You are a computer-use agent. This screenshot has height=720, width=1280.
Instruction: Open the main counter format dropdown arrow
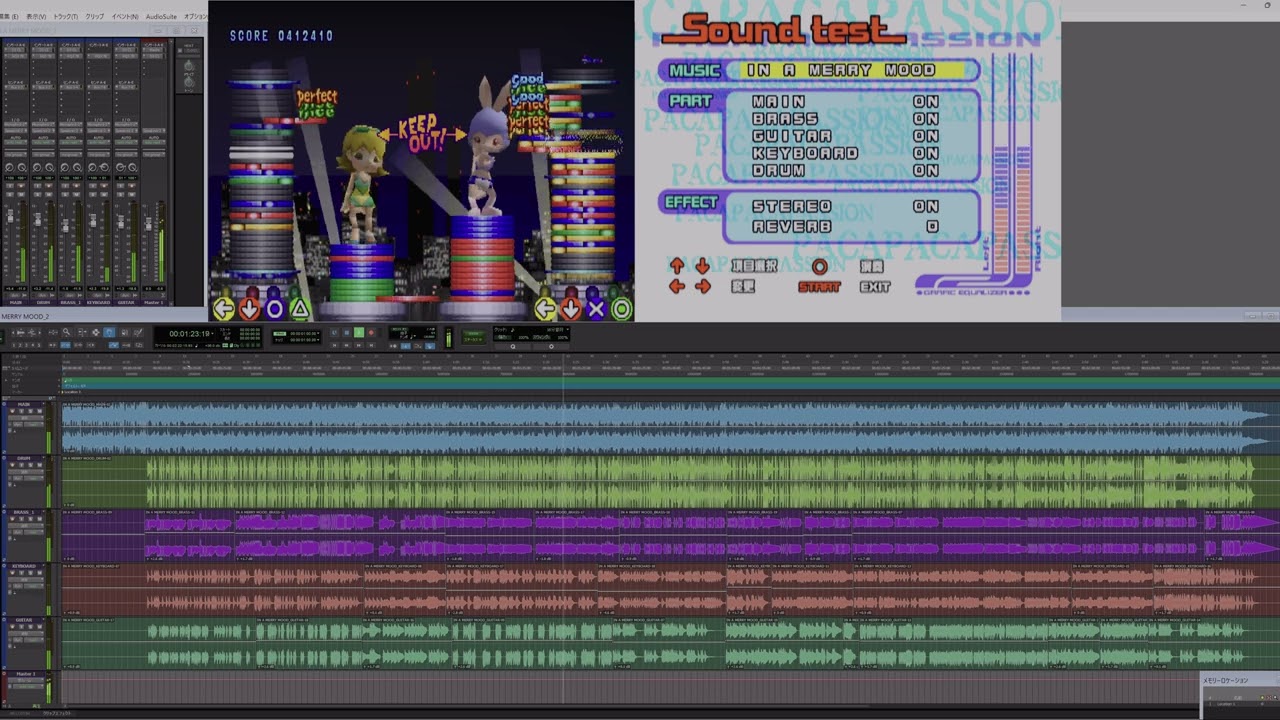(213, 333)
